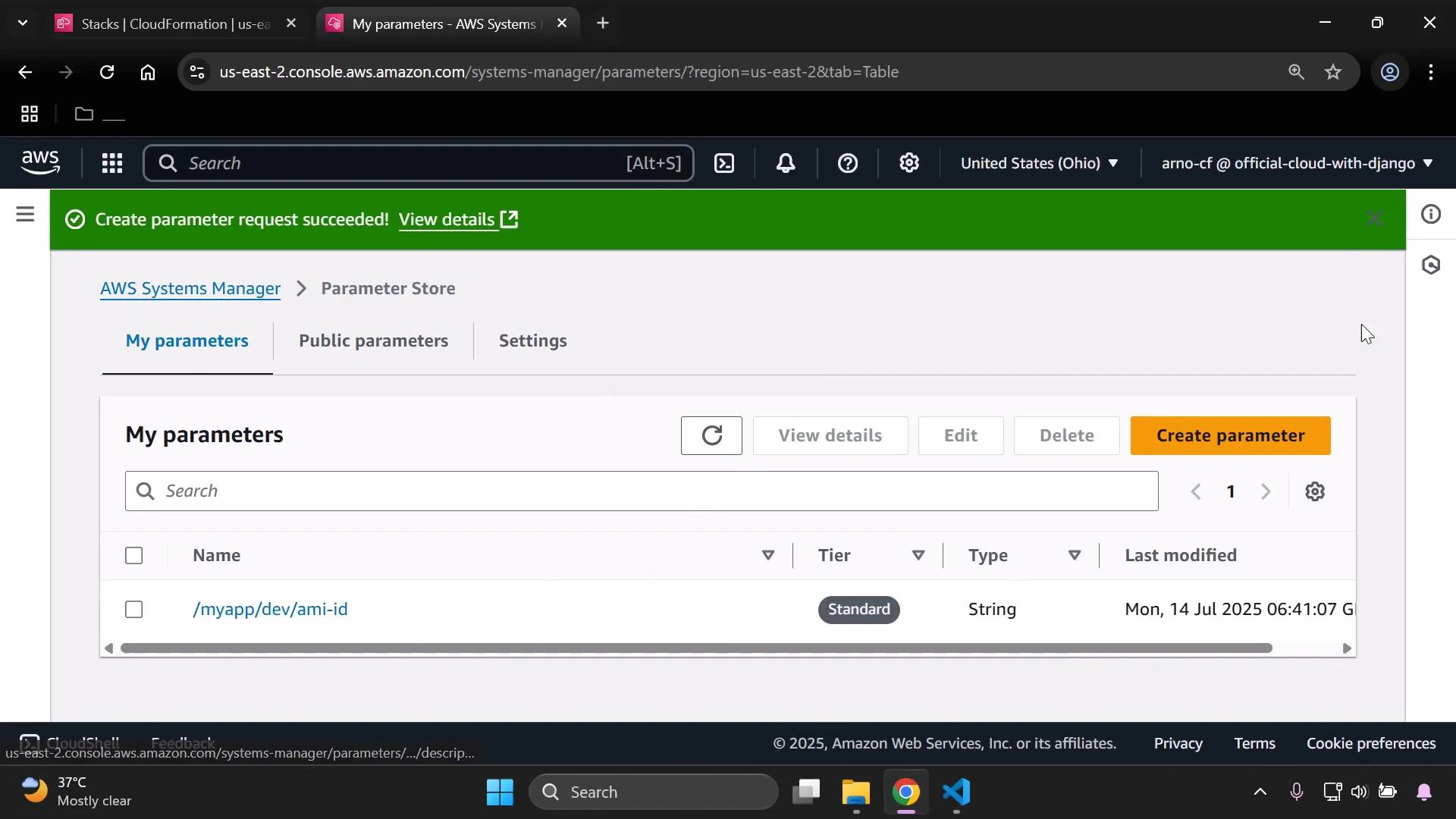Screen dimensions: 1456x819
Task: Collapse the left navigation sidebar
Action: pos(25,215)
